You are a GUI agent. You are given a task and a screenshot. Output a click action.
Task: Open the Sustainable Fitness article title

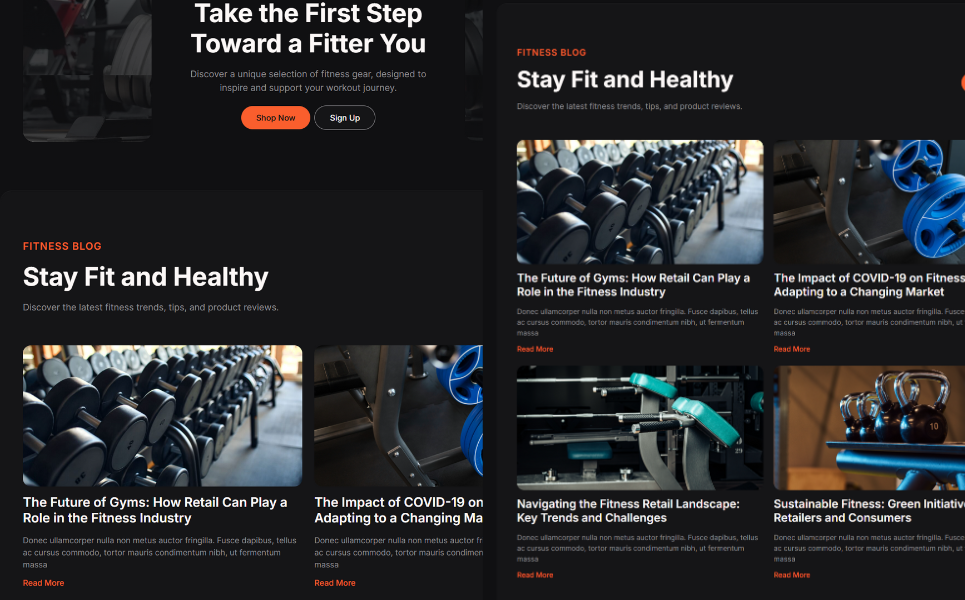coord(869,511)
